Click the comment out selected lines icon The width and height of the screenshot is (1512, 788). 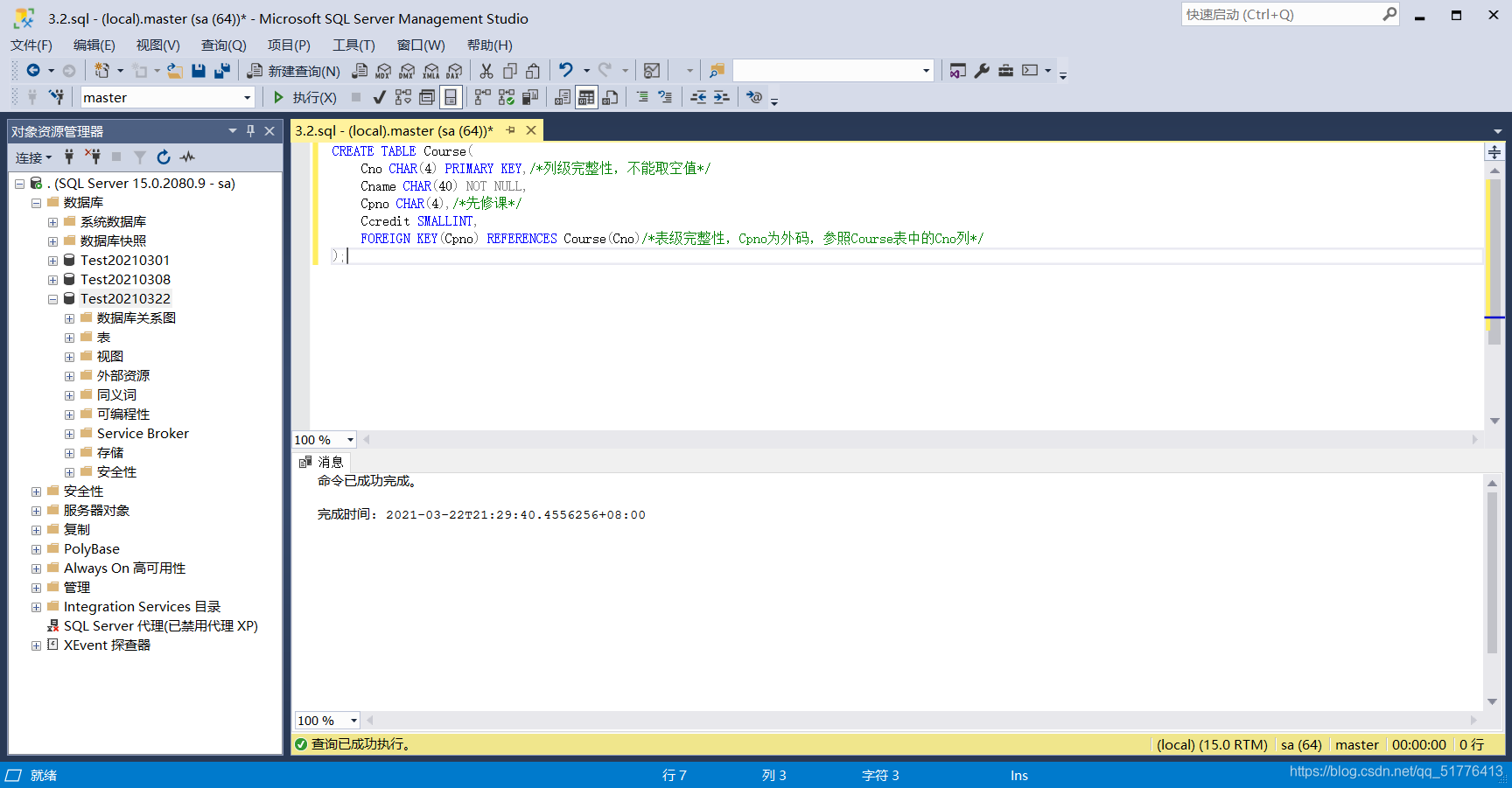(x=642, y=97)
